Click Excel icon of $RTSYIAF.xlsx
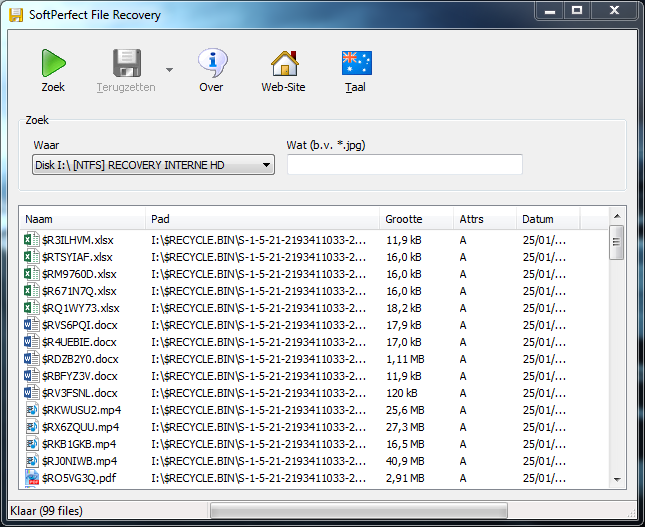This screenshot has width=645, height=527. pos(32,257)
